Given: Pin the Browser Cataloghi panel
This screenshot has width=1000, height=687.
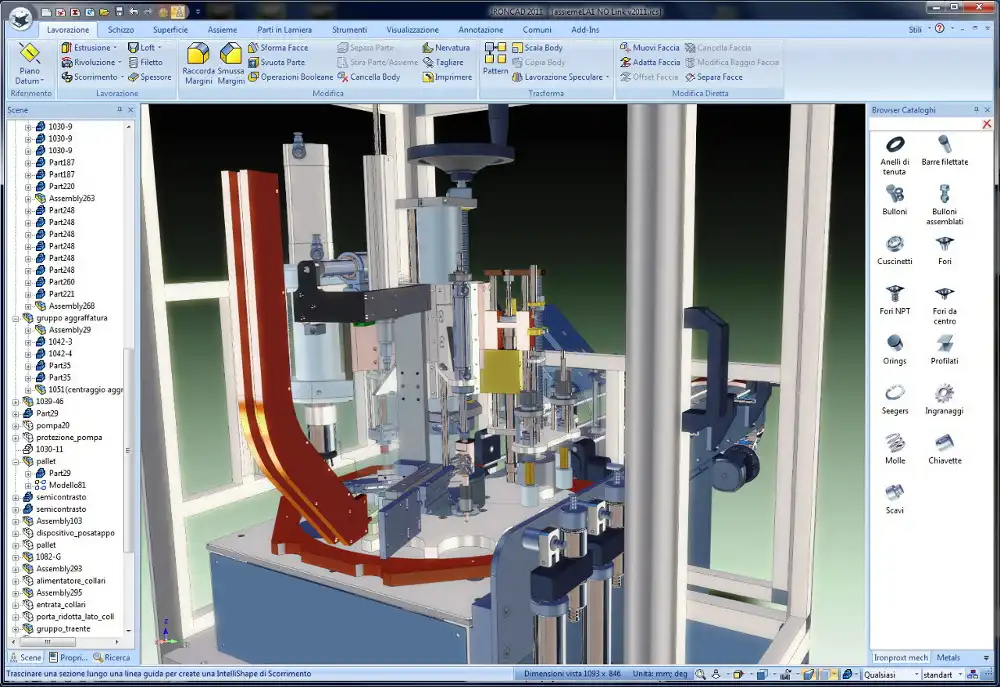Looking at the screenshot, I should [x=975, y=109].
